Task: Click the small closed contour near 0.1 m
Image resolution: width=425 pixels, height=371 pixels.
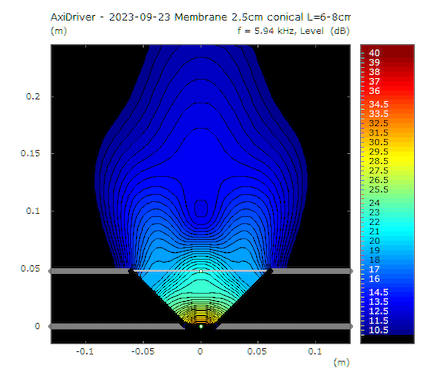Action: coord(201,208)
